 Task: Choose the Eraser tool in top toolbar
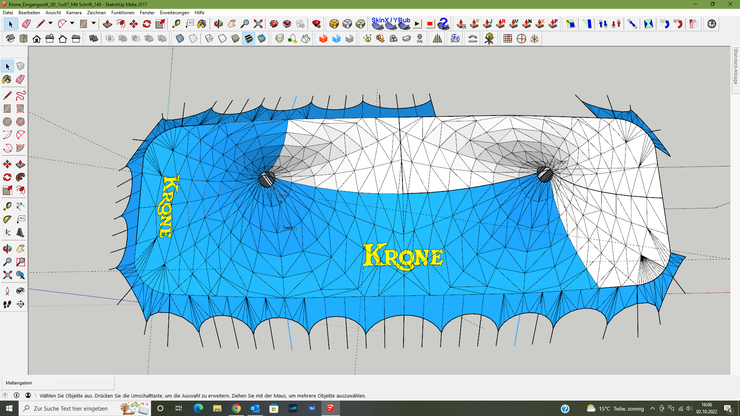pyautogui.click(x=26, y=24)
